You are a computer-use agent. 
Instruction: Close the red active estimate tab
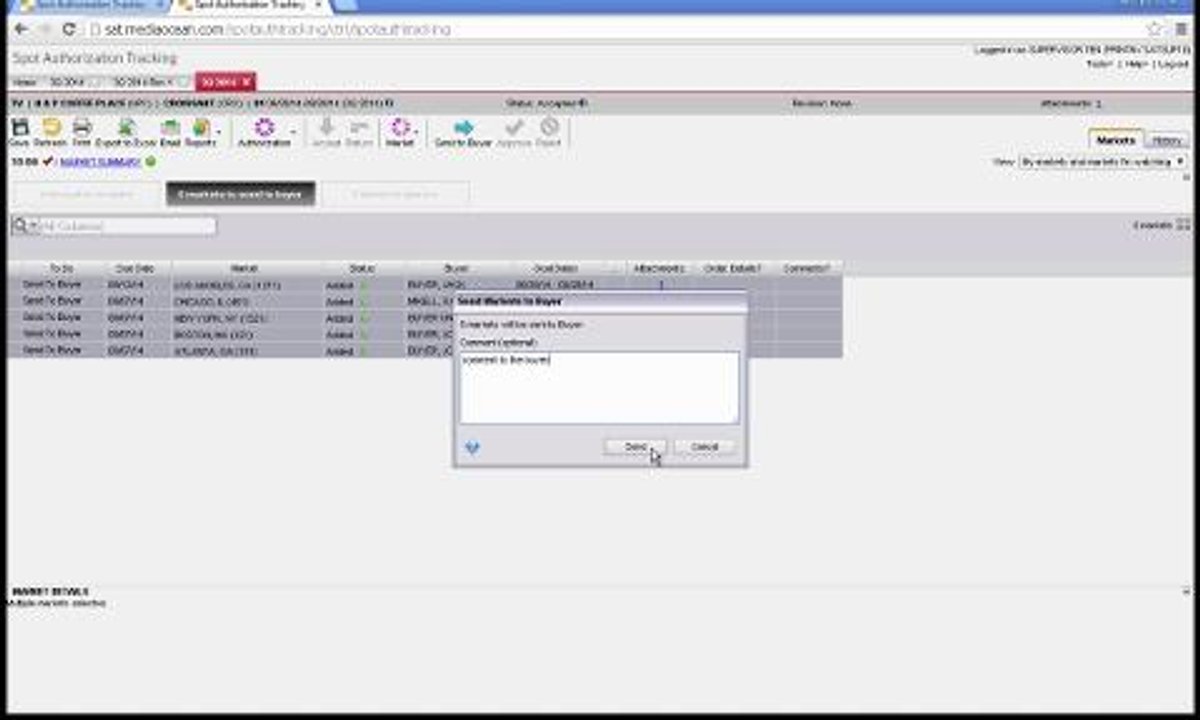tap(247, 81)
